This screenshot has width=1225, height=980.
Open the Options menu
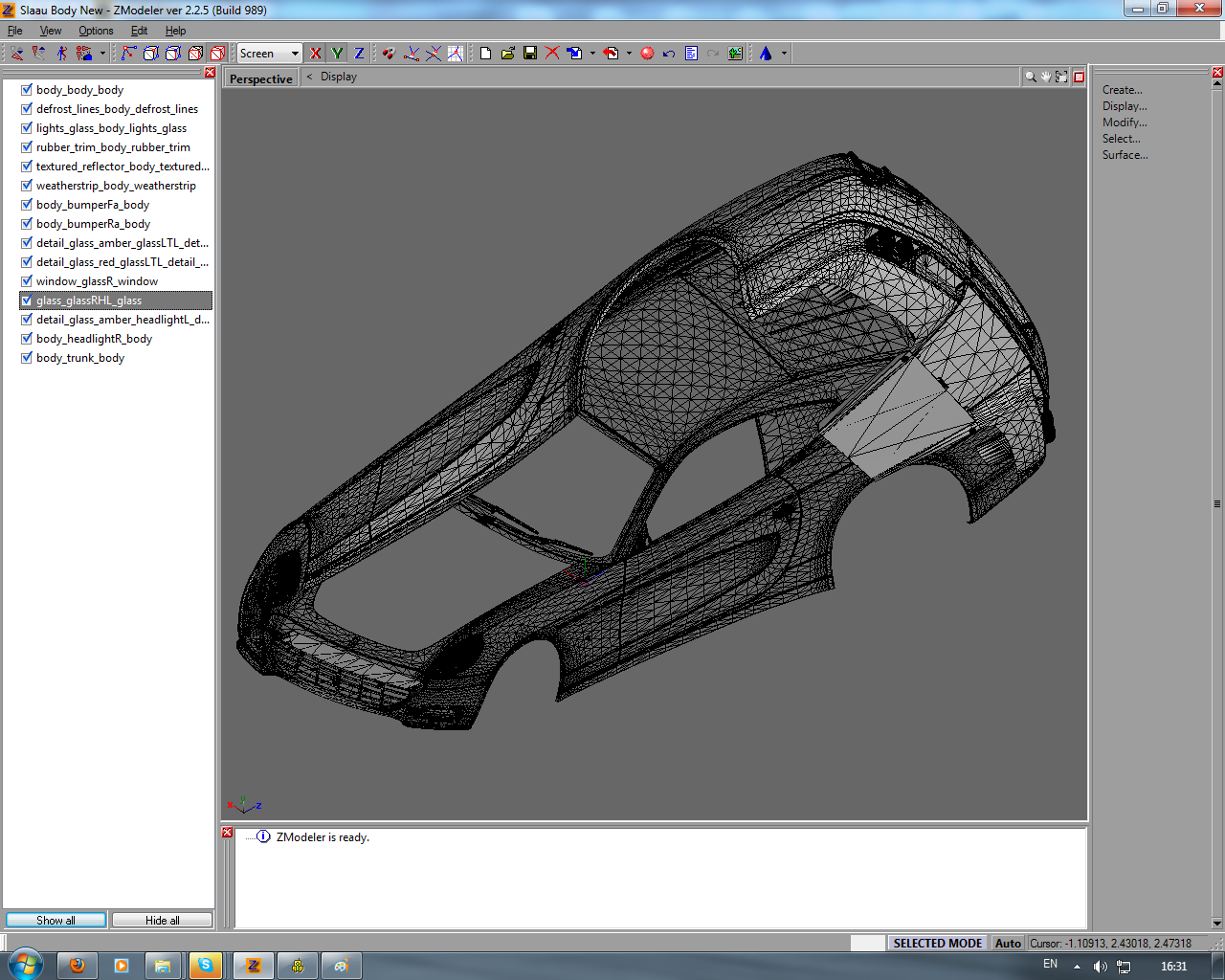[x=96, y=31]
